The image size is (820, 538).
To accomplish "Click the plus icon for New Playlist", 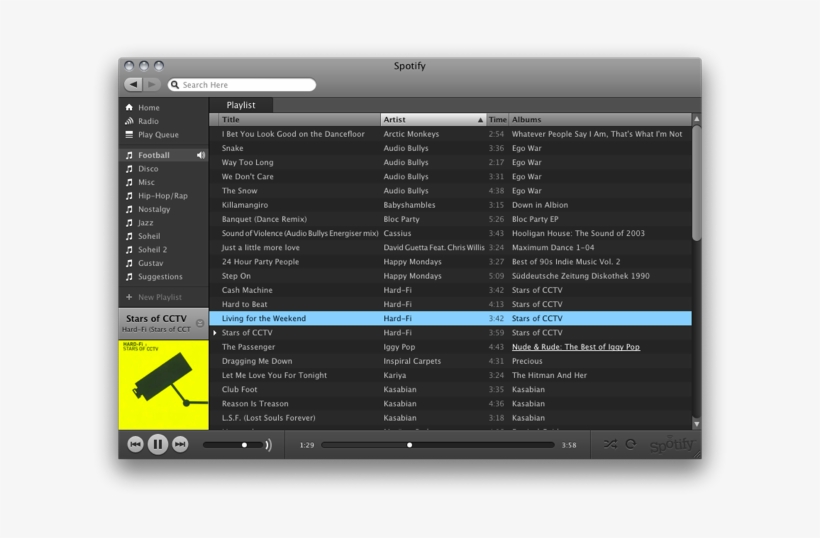I will coord(129,297).
